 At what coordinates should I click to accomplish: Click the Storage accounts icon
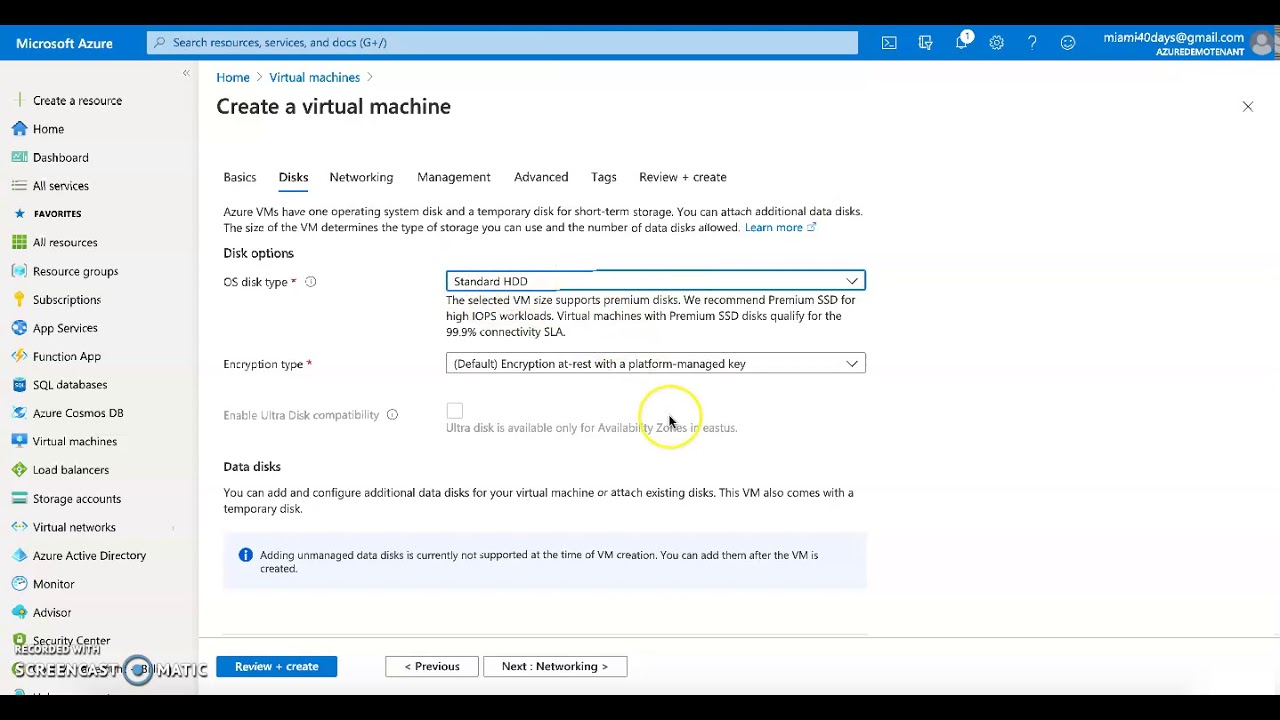tap(19, 499)
